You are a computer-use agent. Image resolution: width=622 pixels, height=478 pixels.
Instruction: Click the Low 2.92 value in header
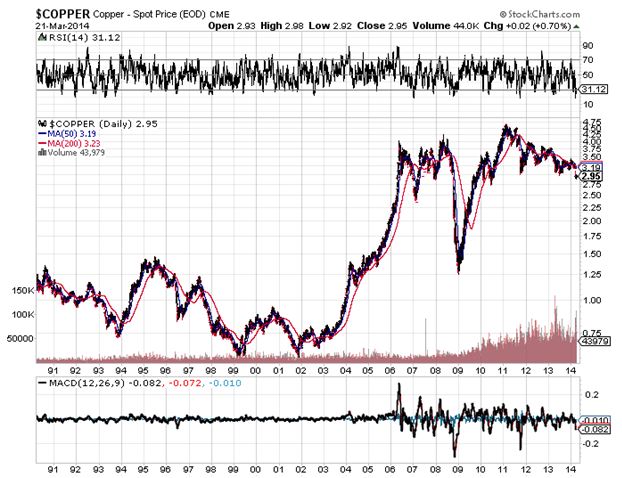[330, 26]
